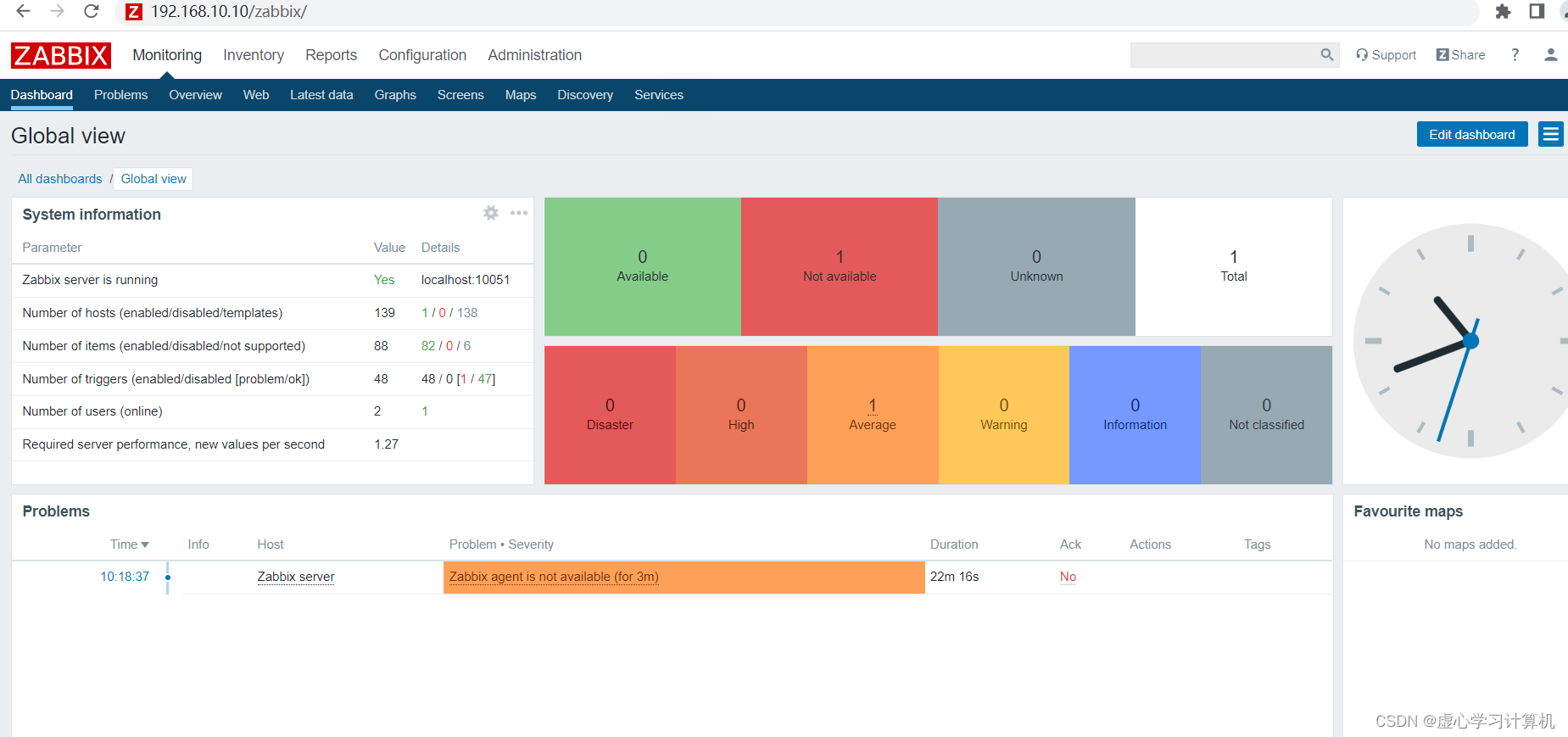Screen dimensions: 1568x737
Task: Go to the Graphs tab
Action: [395, 95]
